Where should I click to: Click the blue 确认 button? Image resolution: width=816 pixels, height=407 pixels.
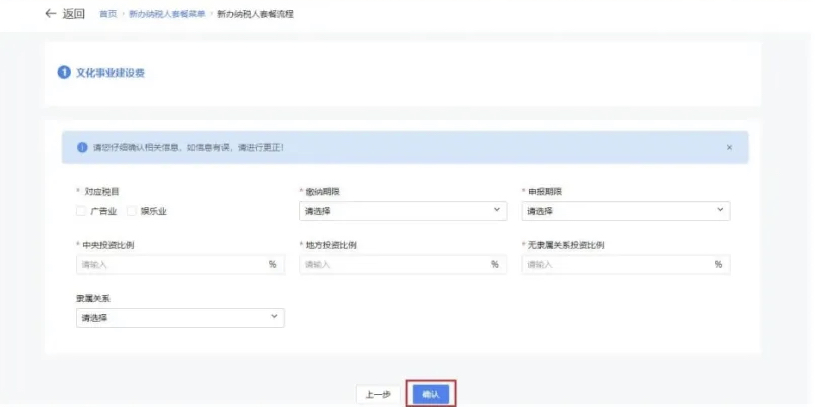[x=431, y=394]
